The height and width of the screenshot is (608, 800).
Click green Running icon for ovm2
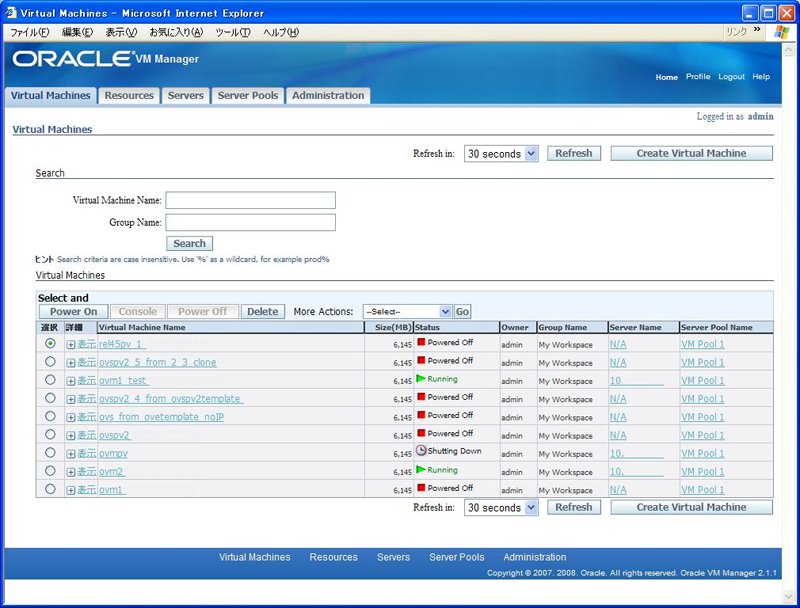click(421, 469)
